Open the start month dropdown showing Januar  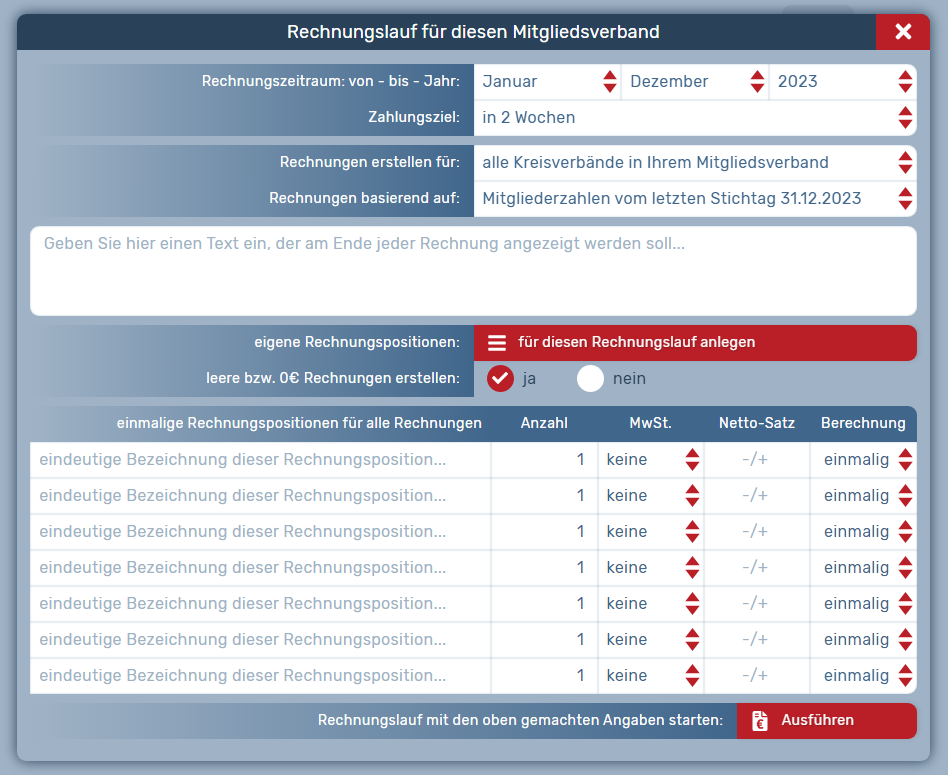click(546, 82)
